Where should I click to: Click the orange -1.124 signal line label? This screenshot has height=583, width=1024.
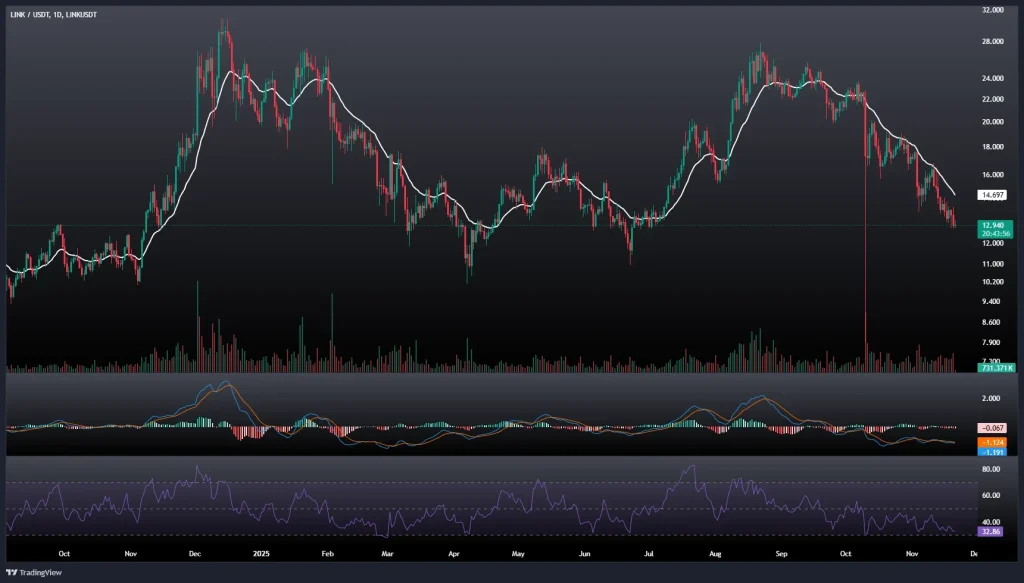[992, 442]
